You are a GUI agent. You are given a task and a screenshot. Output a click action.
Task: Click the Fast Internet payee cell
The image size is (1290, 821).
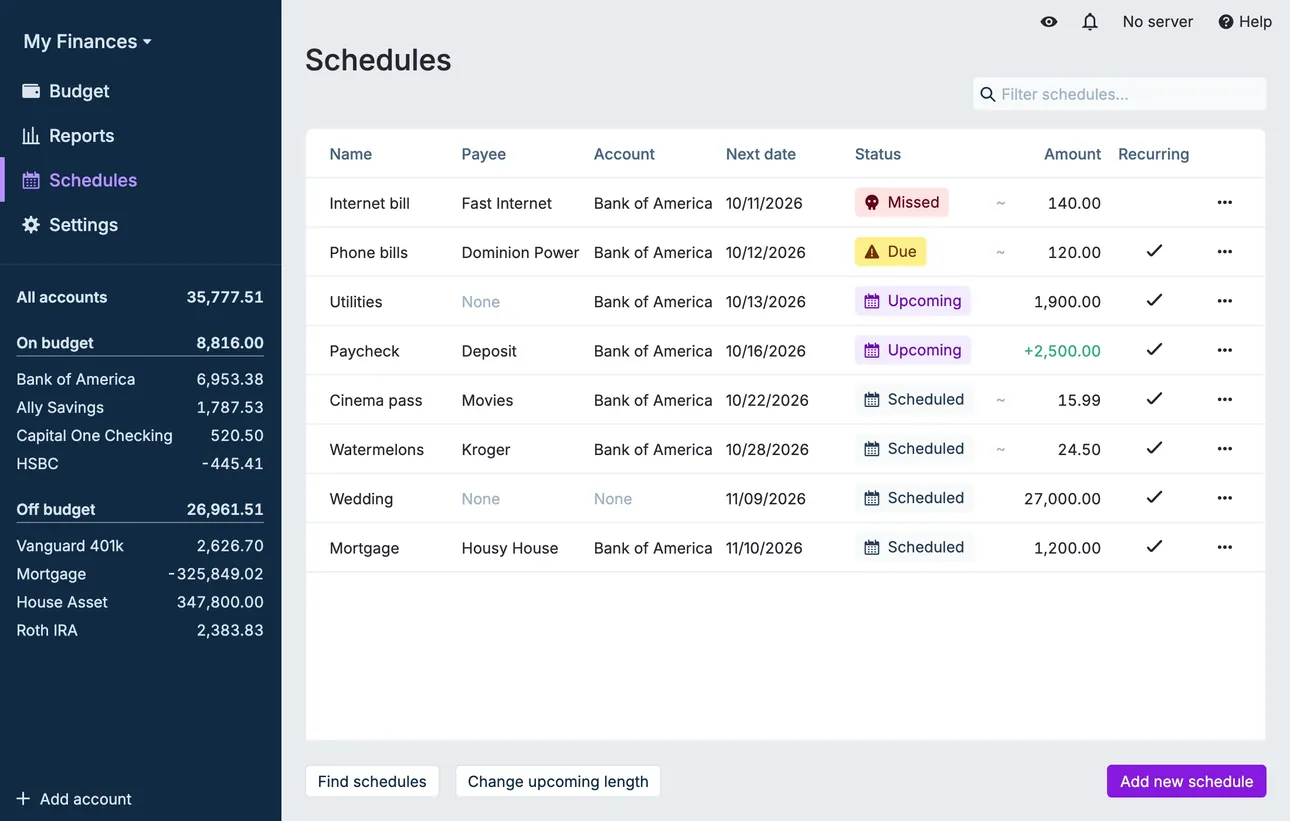[506, 203]
